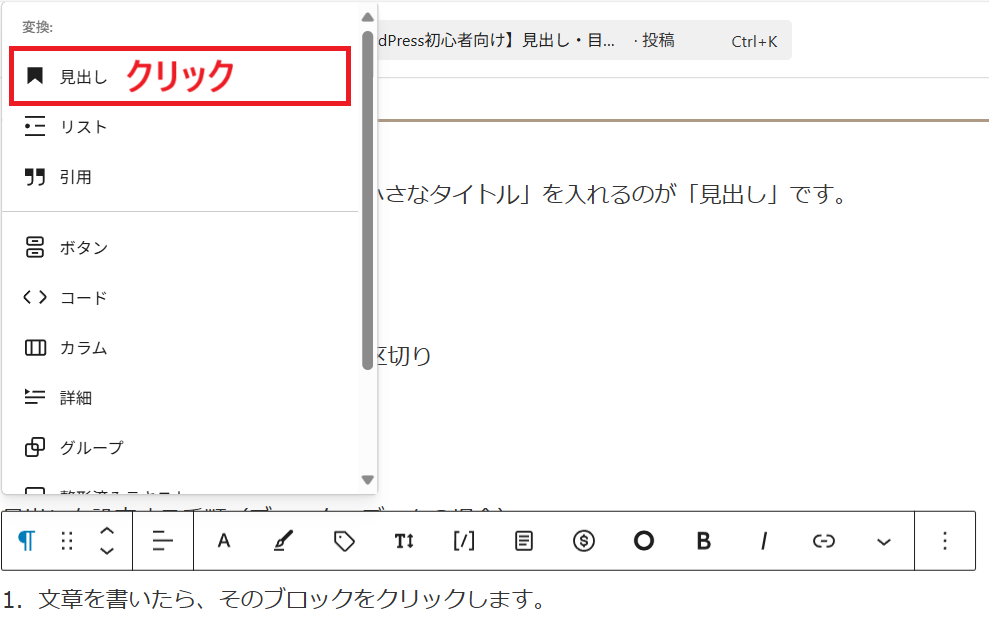This screenshot has width=989, height=637.
Task: Toggle bold formatting
Action: pyautogui.click(x=703, y=541)
